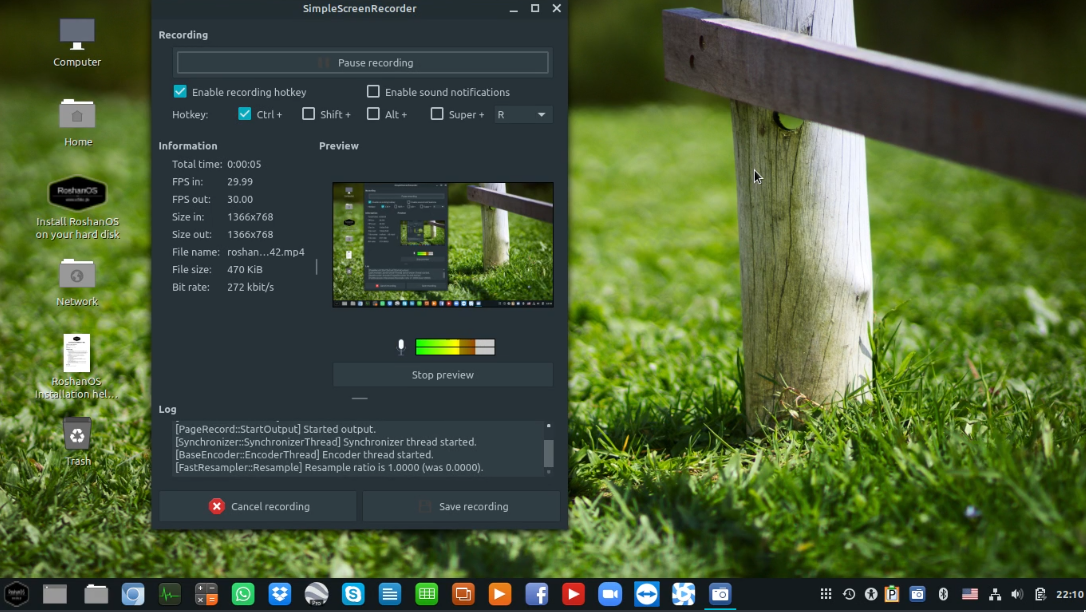Open the Trash desktop icon
This screenshot has width=1086, height=612.
click(x=77, y=436)
